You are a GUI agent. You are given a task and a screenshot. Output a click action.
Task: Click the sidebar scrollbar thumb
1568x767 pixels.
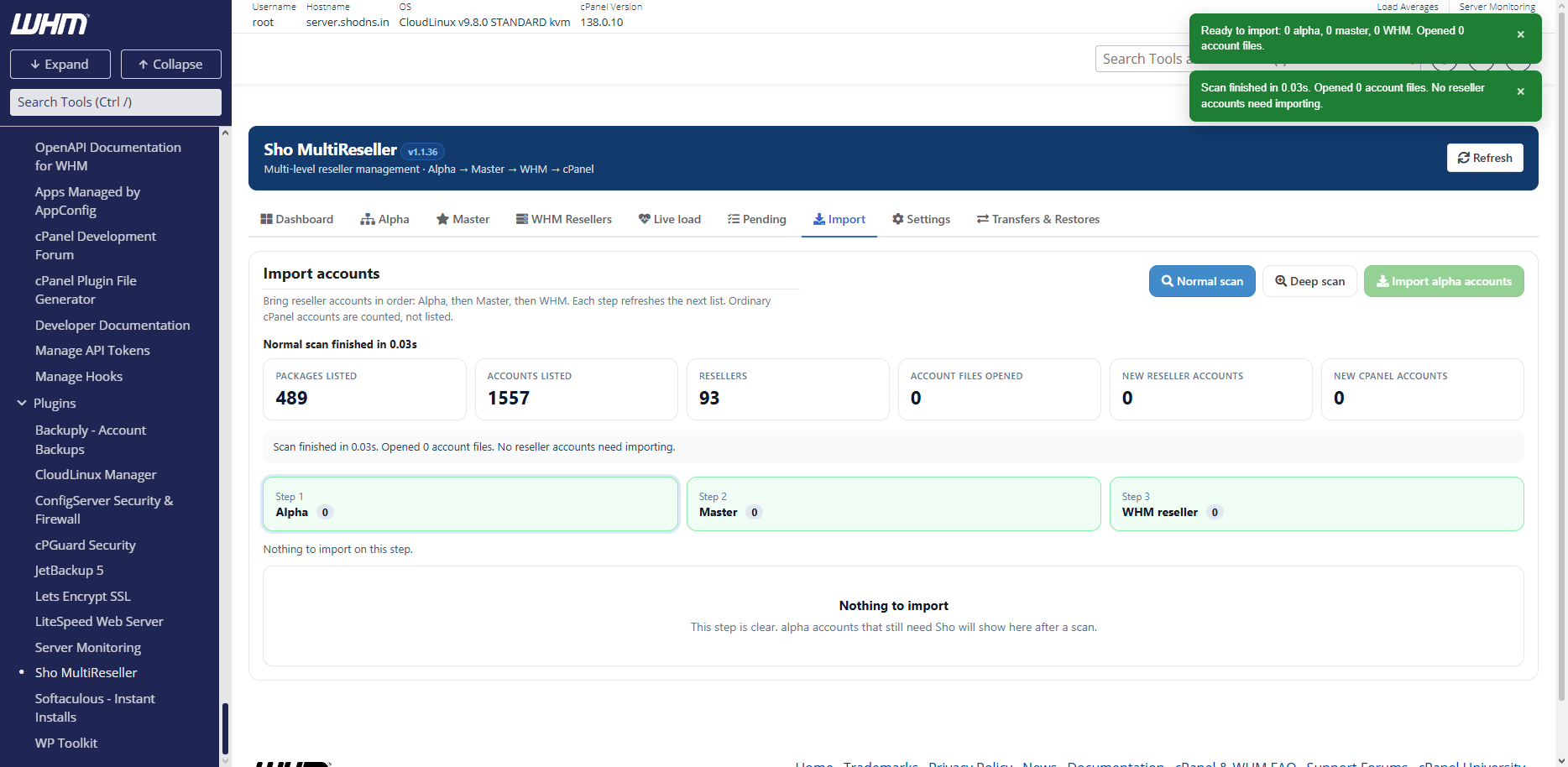pyautogui.click(x=225, y=728)
